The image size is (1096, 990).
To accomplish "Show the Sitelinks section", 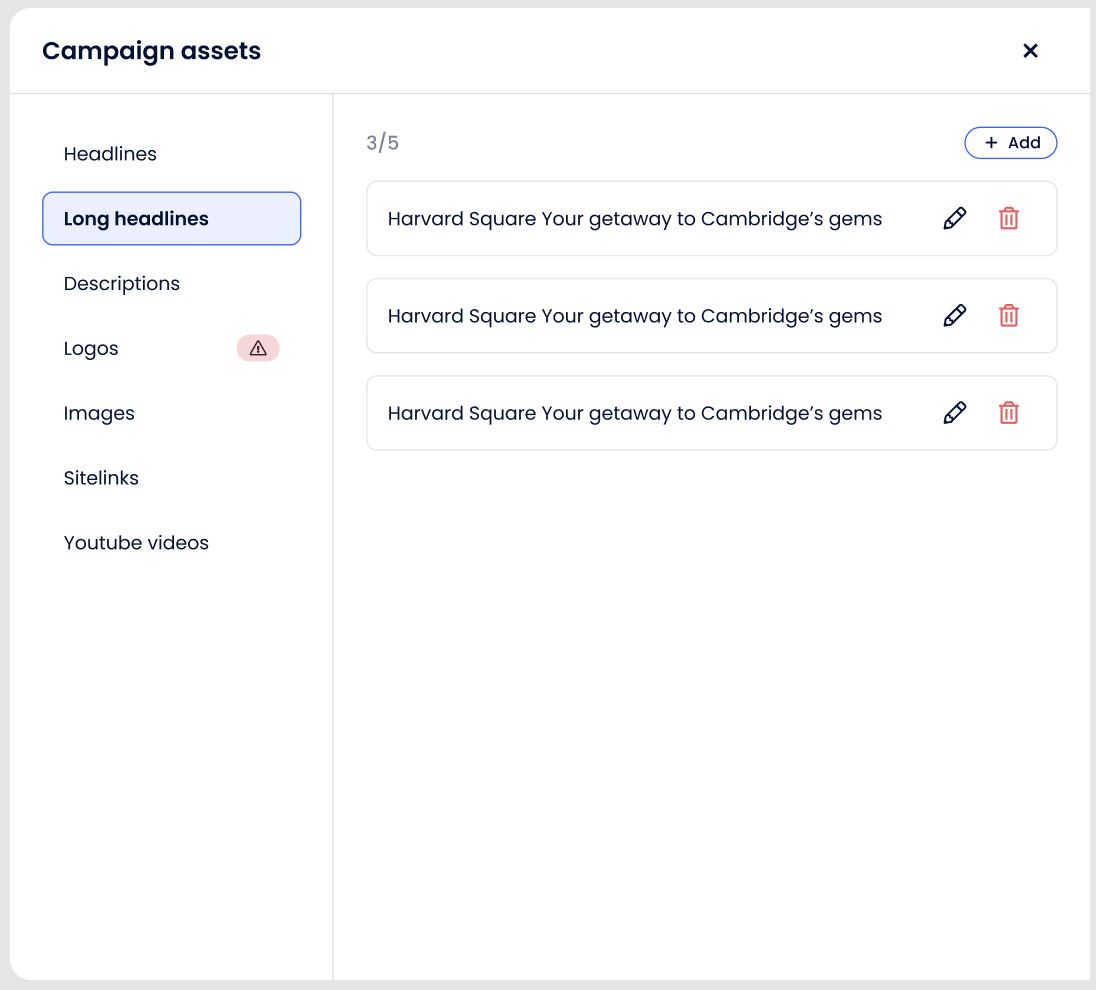I will (x=101, y=478).
